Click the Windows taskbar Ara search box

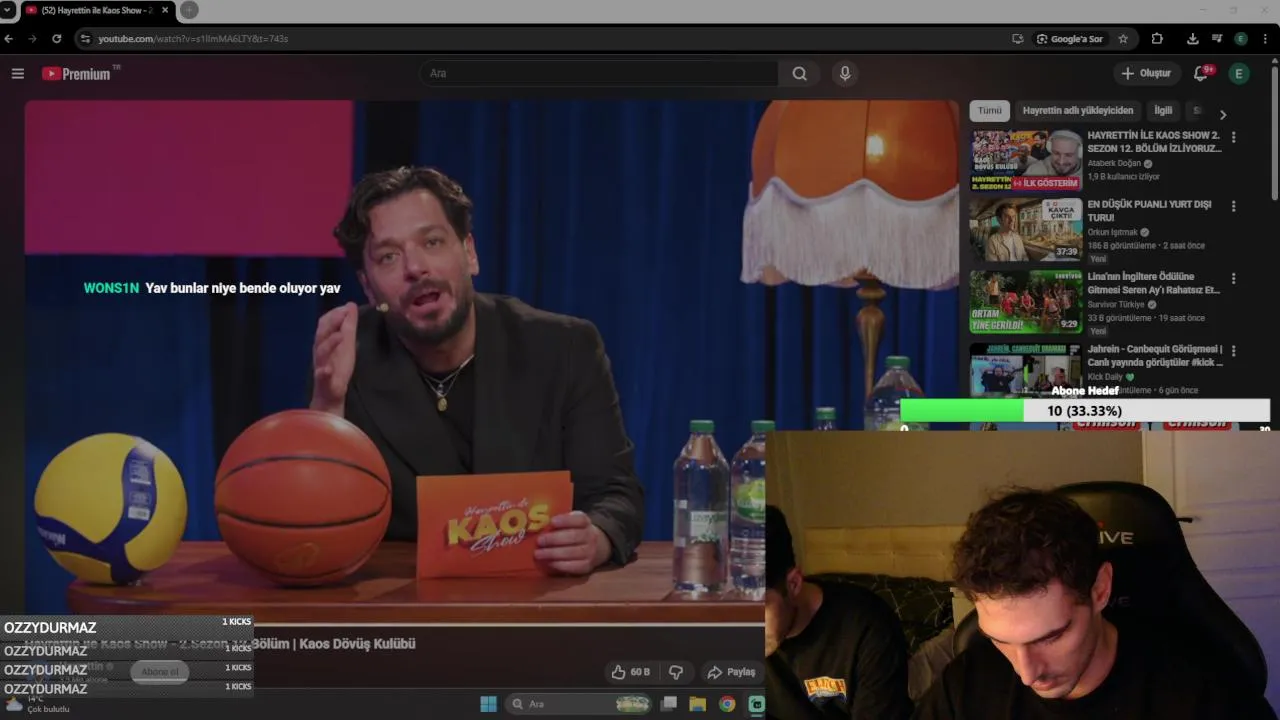point(579,704)
